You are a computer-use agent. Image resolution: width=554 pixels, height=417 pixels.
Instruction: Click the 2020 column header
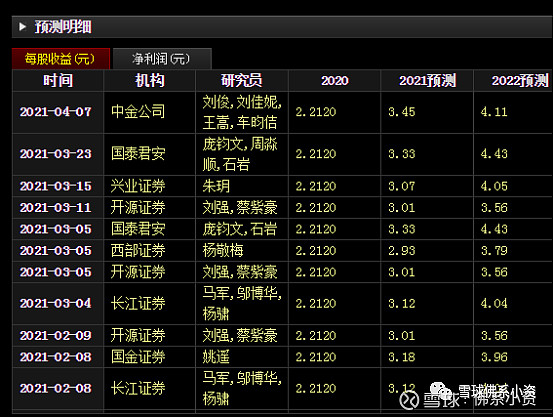tap(335, 81)
